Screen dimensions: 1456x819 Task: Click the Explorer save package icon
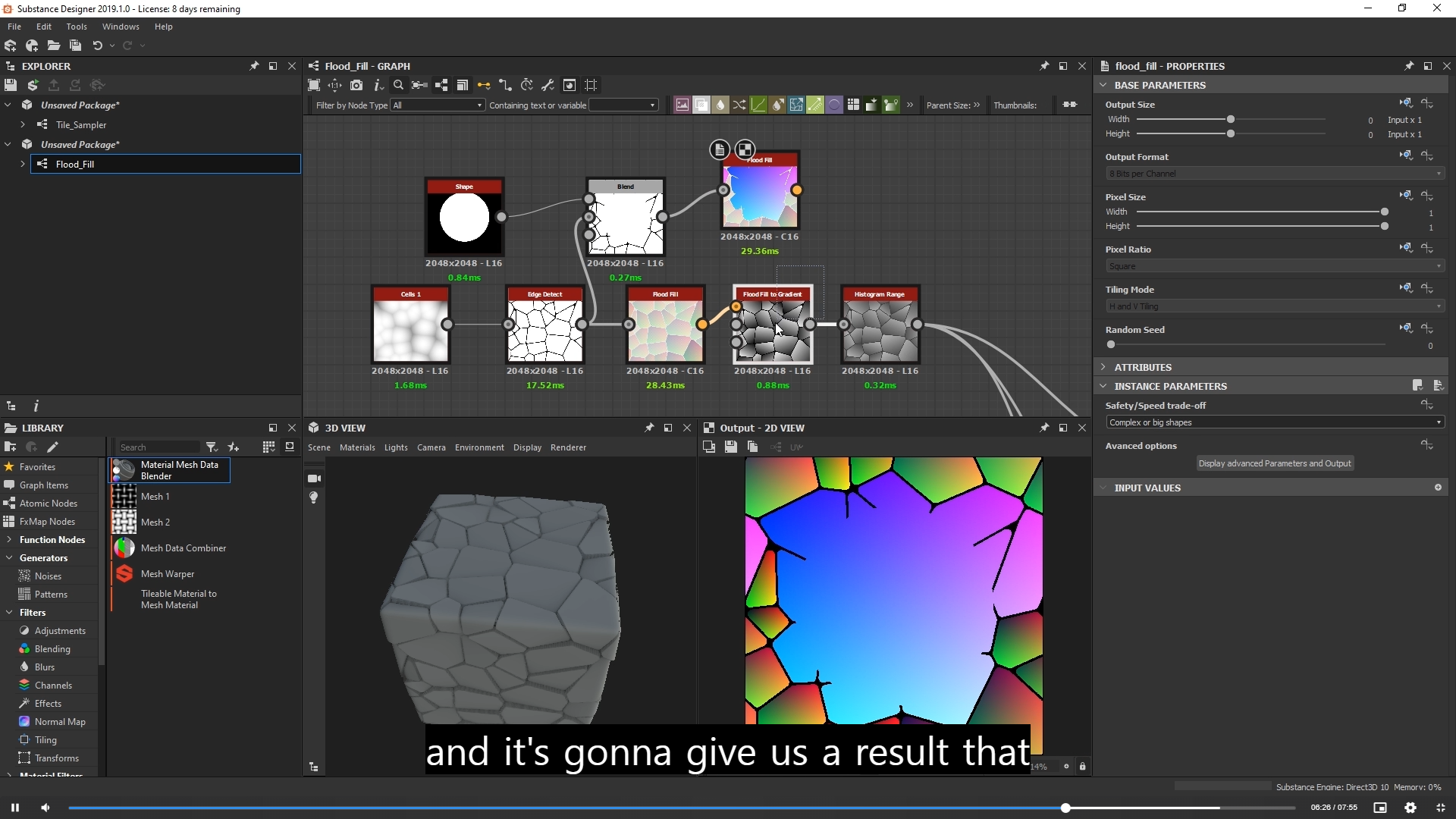click(x=11, y=85)
